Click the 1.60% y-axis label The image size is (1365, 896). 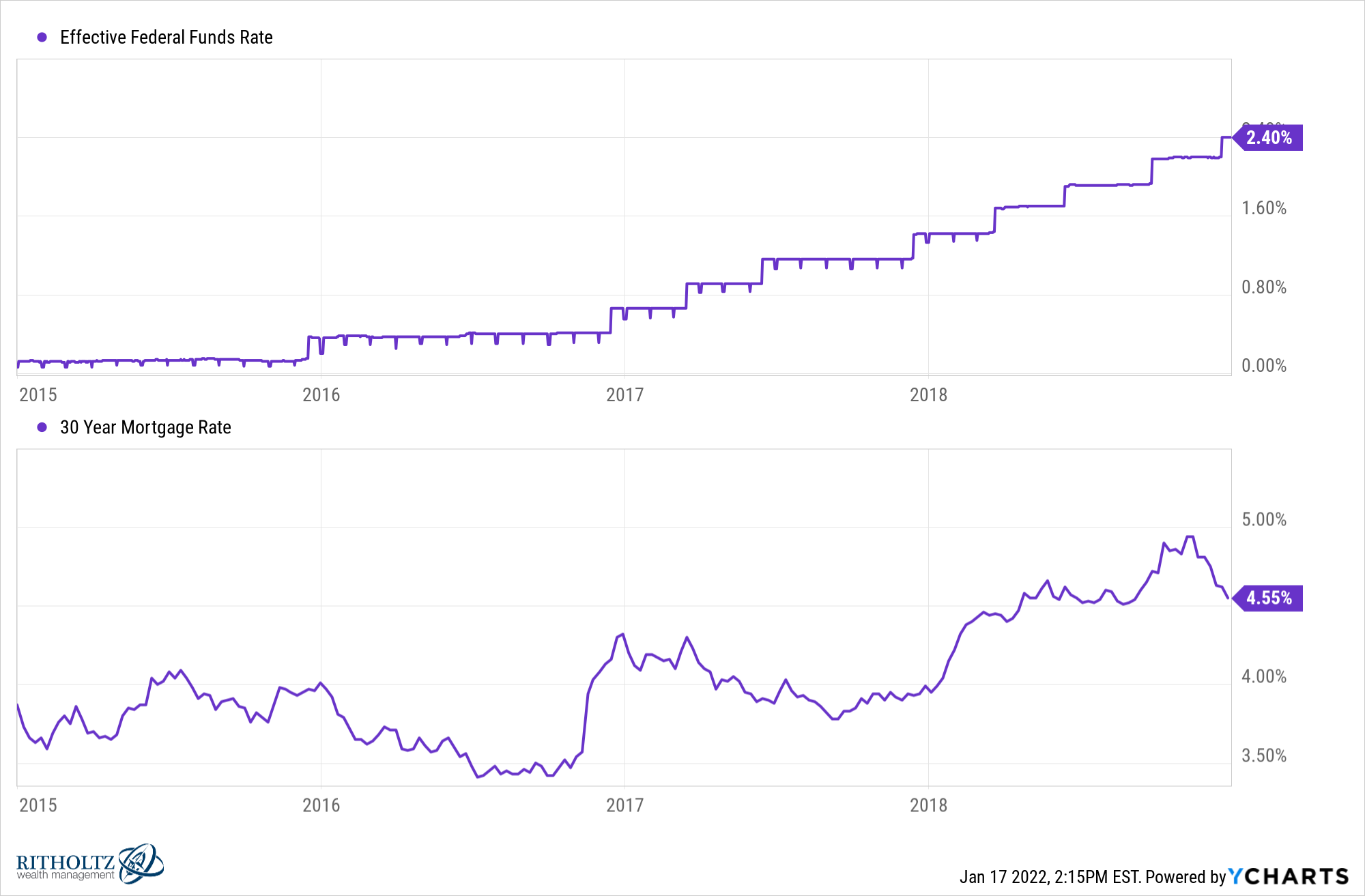pyautogui.click(x=1264, y=208)
